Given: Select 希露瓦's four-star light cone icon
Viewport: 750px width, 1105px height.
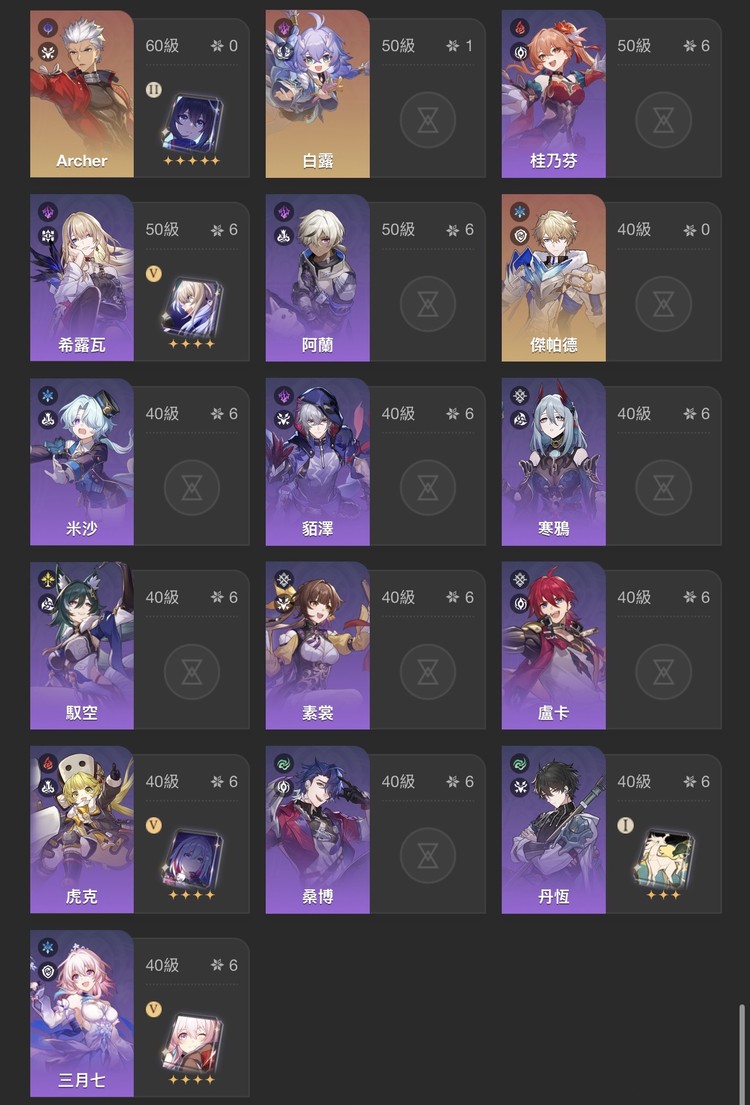Looking at the screenshot, I should pos(192,308).
